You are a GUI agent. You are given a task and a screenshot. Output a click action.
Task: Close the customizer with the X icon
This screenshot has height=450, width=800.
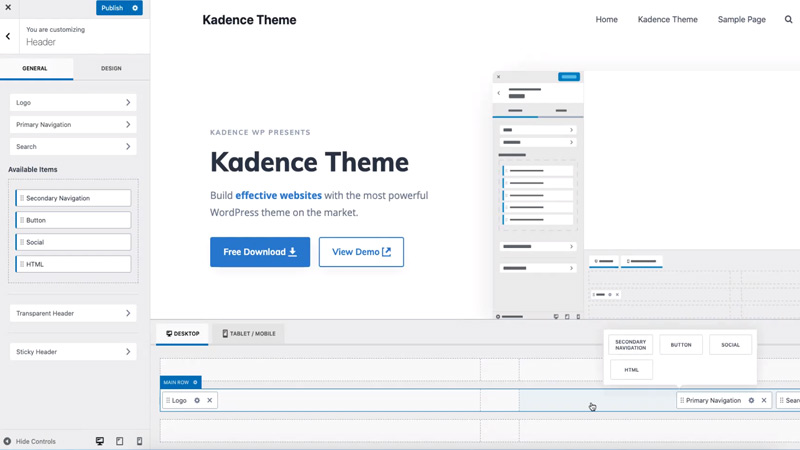(8, 8)
